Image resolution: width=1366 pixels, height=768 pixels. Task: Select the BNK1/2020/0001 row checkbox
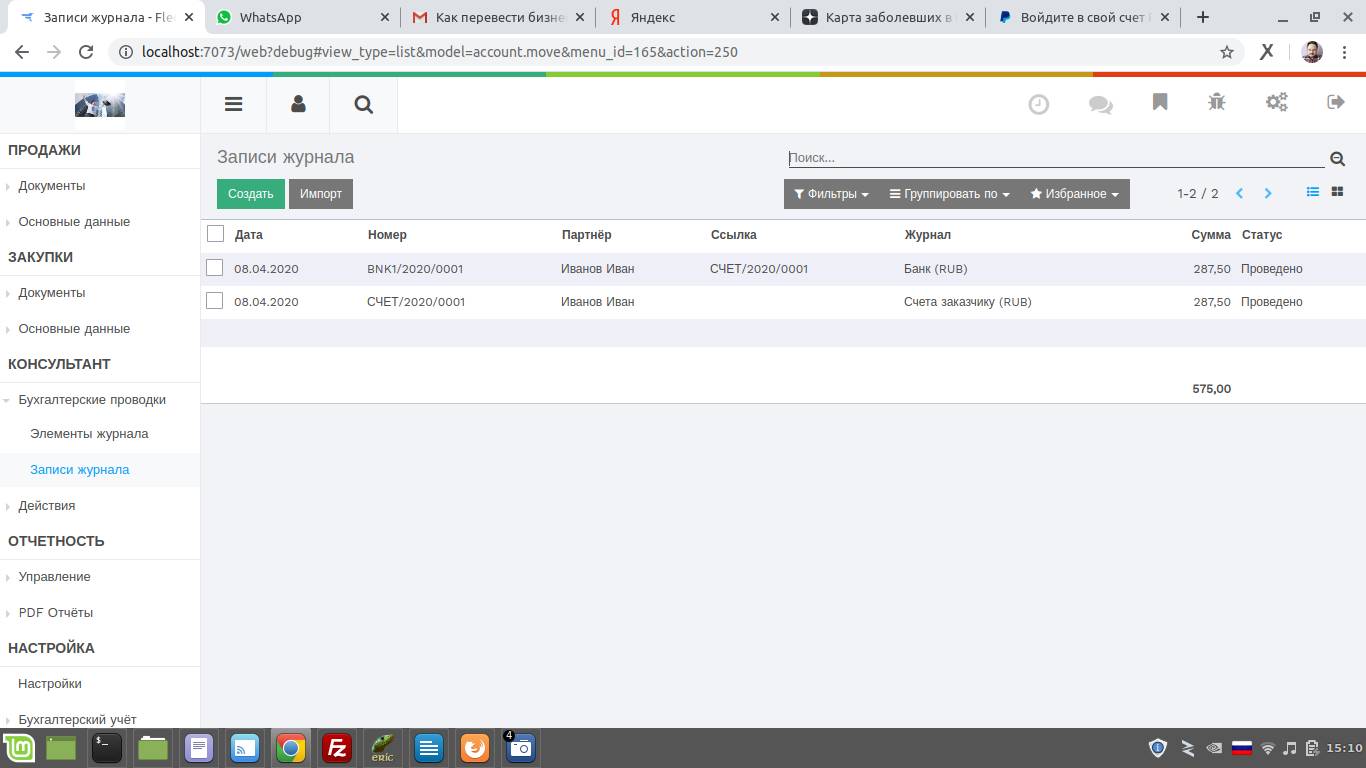point(214,268)
